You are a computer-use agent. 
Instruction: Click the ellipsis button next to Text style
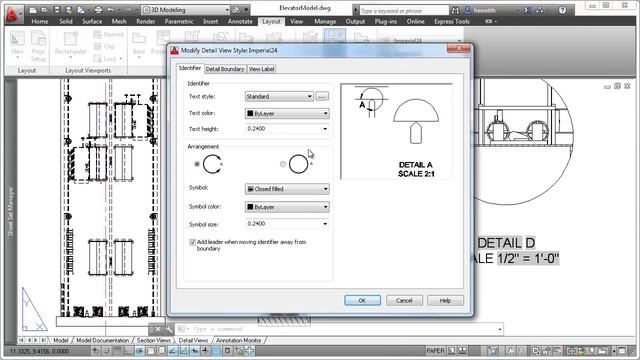(x=322, y=96)
